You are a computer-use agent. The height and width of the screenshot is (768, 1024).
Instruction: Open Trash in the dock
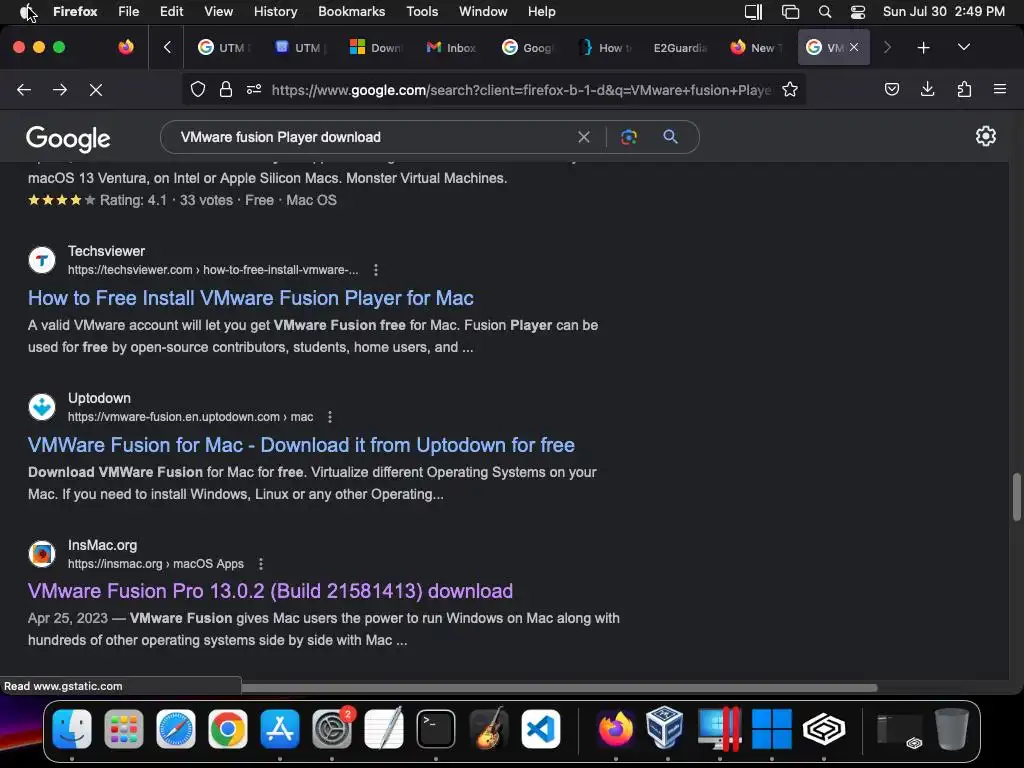click(x=952, y=729)
